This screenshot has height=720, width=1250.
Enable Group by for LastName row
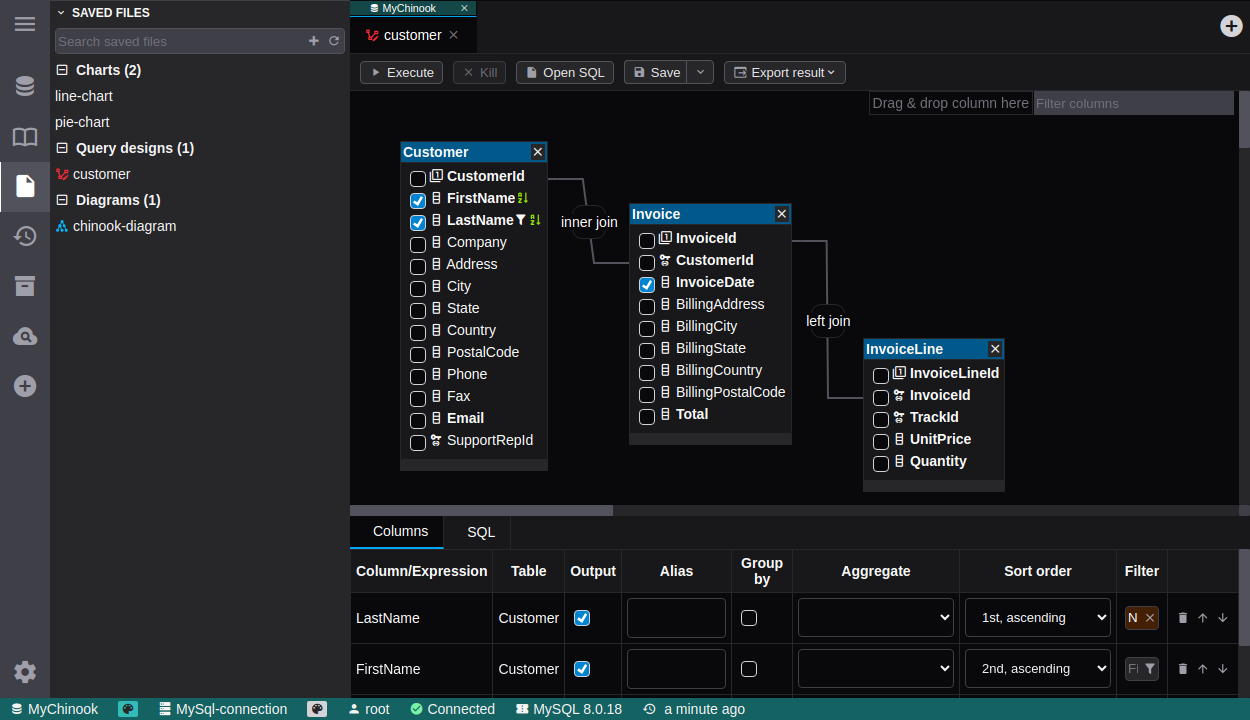pos(749,618)
